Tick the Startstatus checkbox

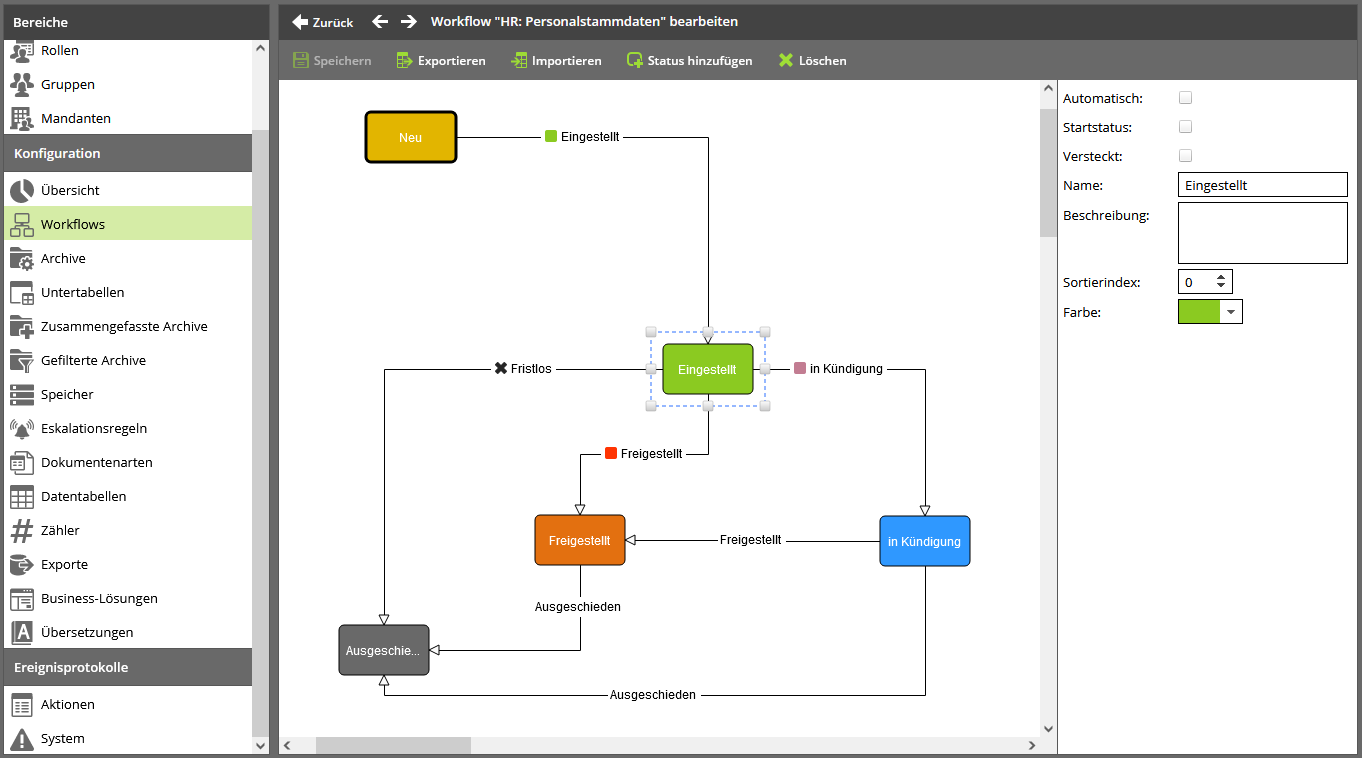(1186, 127)
